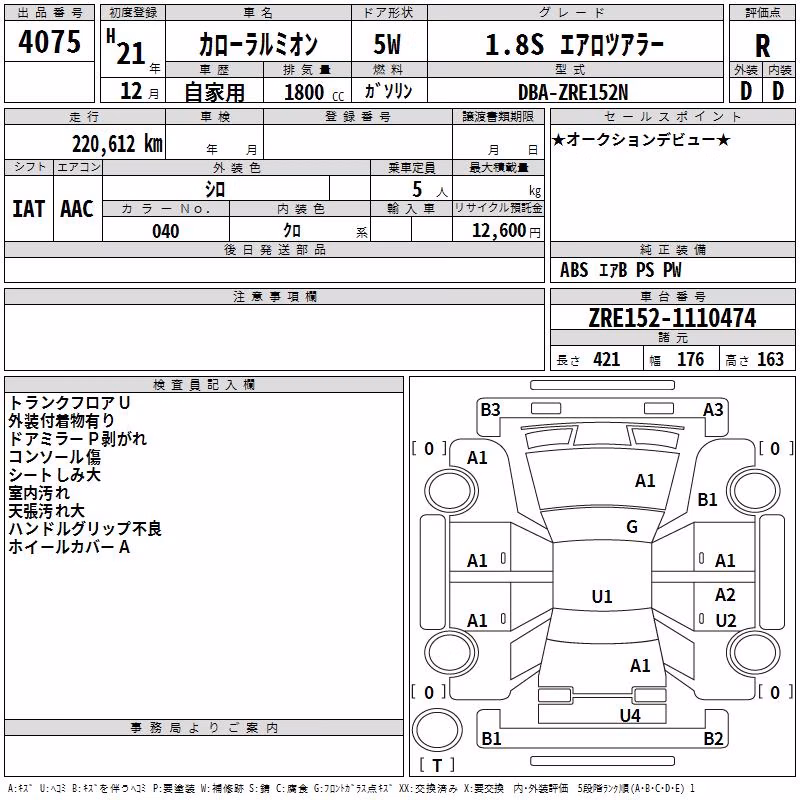
Task: Select the note 天張汚れ大
Action: (46, 511)
